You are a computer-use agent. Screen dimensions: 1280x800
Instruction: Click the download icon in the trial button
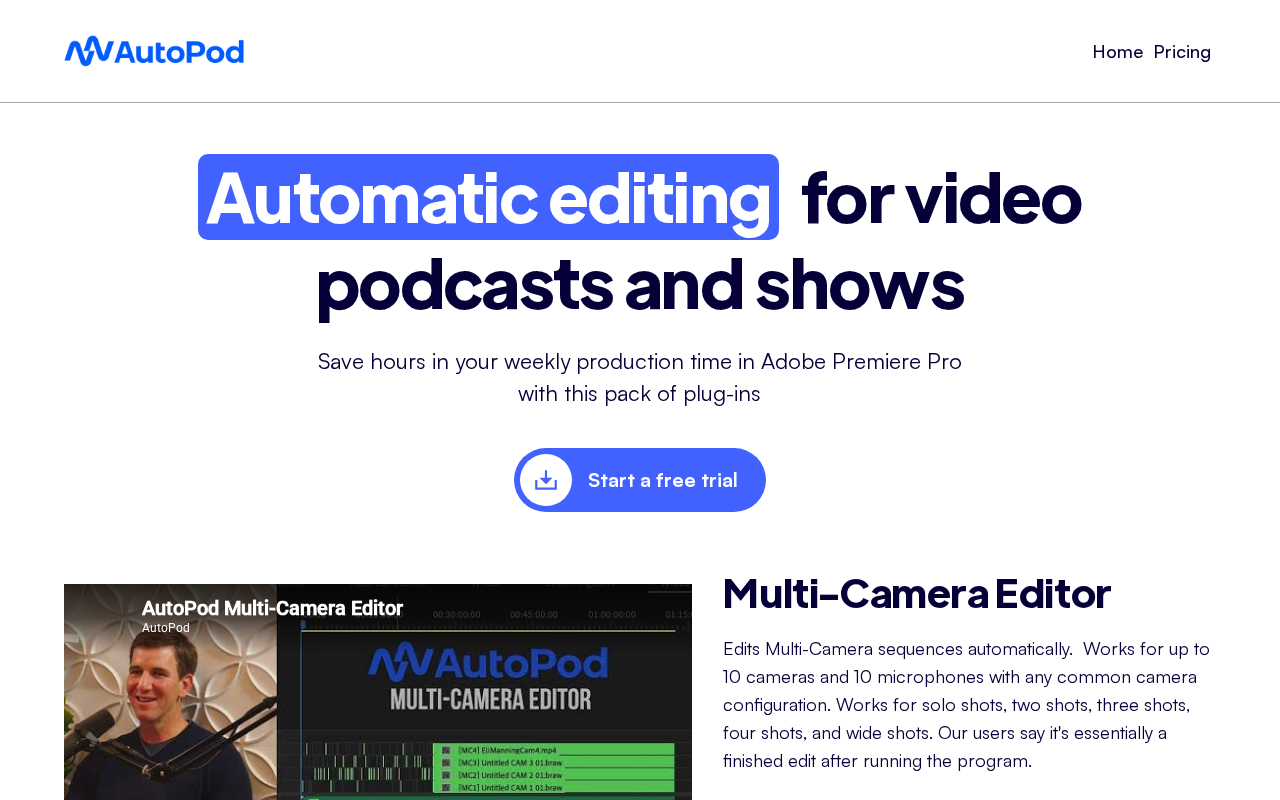[546, 480]
